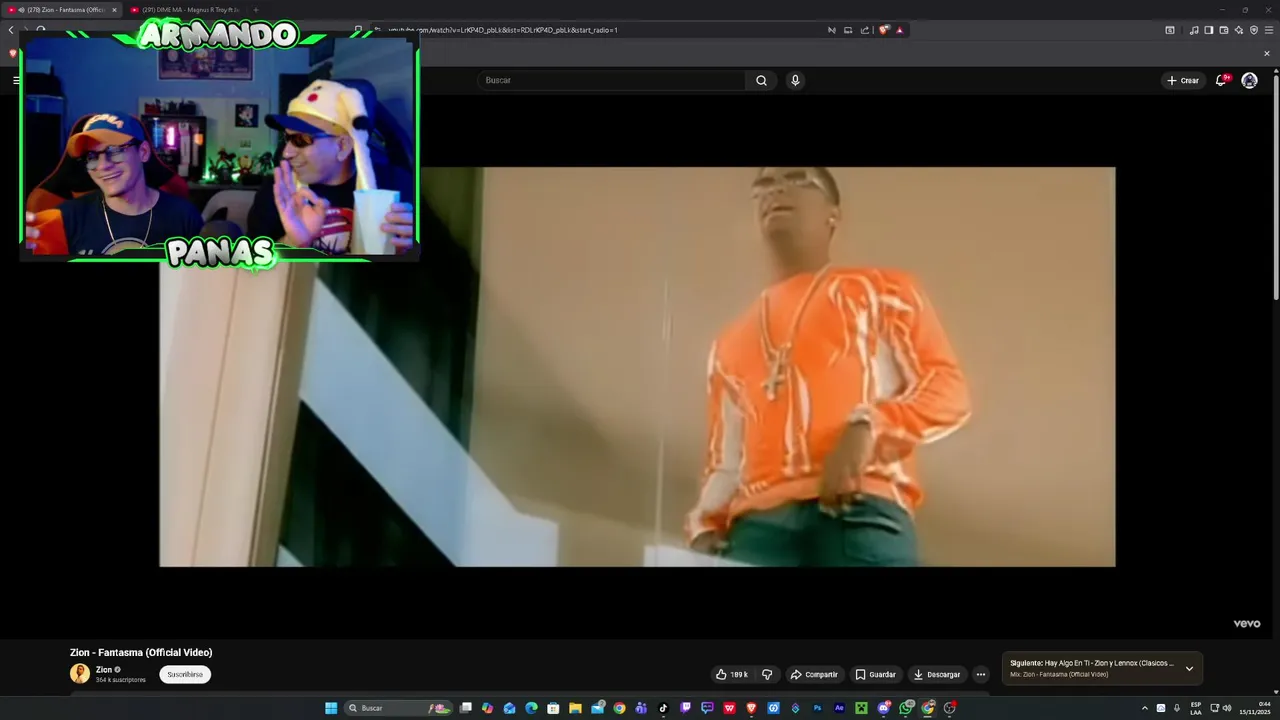Viewport: 1280px width, 720px height.
Task: Open taskbar clock and date
Action: (x=1256, y=708)
